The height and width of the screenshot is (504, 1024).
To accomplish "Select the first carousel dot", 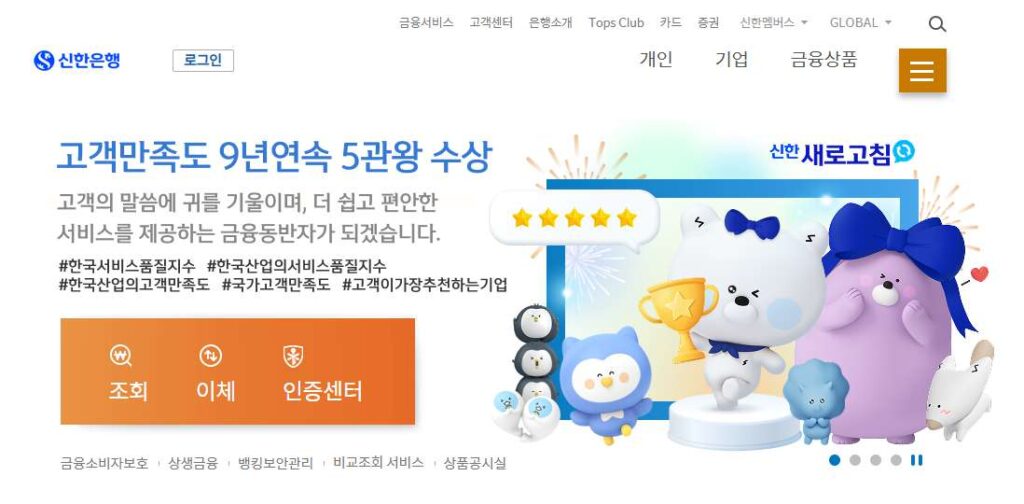I will (834, 460).
